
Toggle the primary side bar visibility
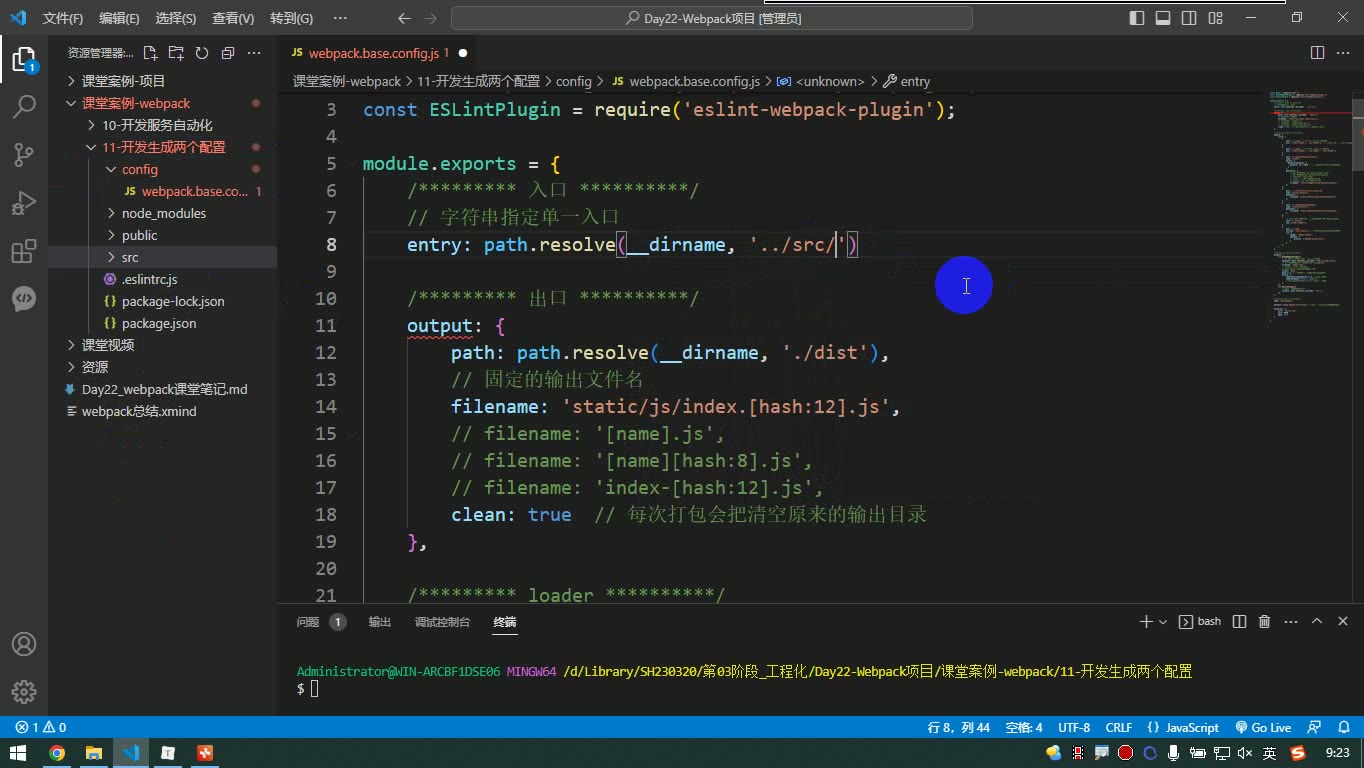click(x=1137, y=18)
